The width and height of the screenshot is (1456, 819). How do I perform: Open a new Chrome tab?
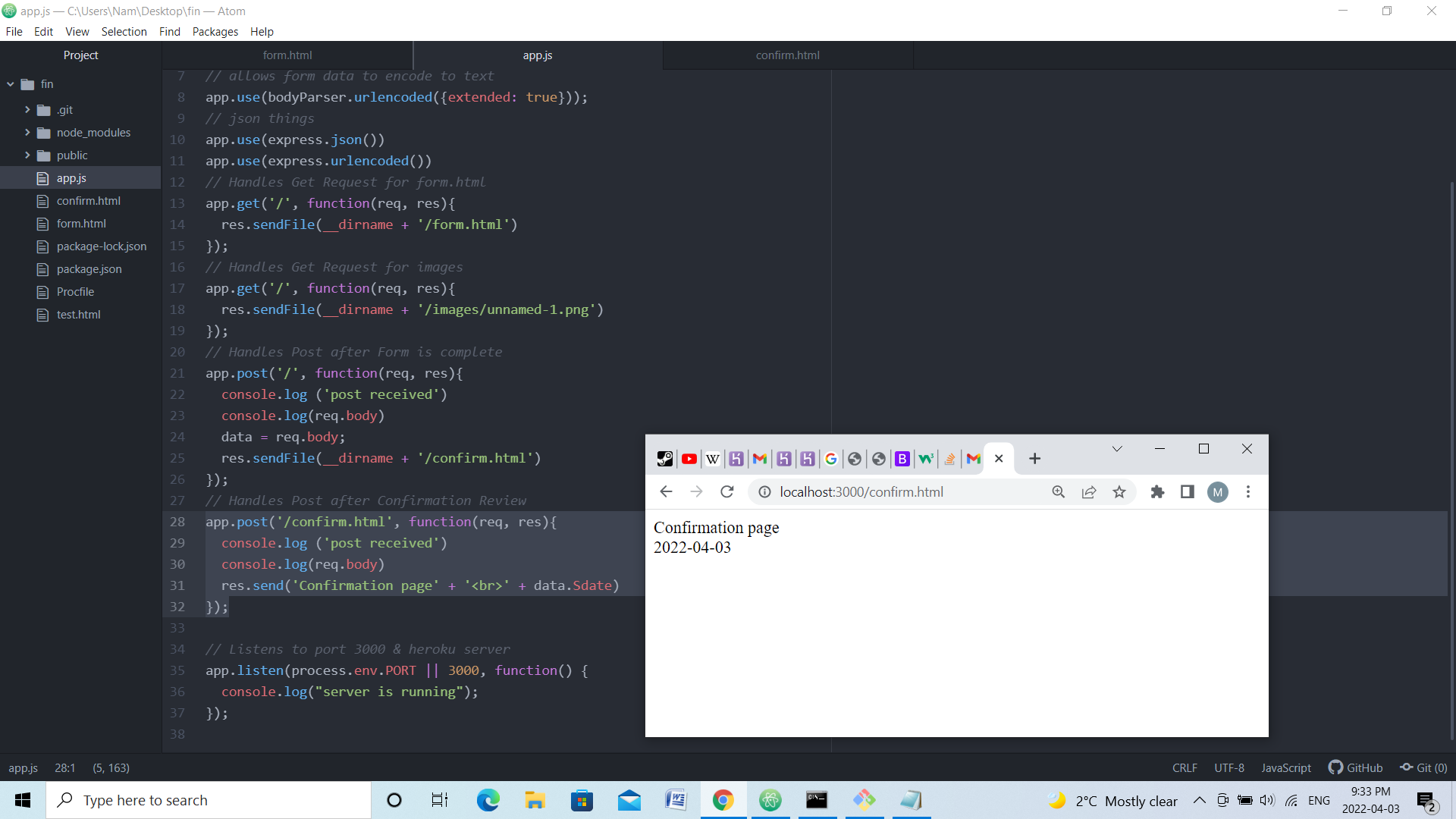coord(1034,459)
